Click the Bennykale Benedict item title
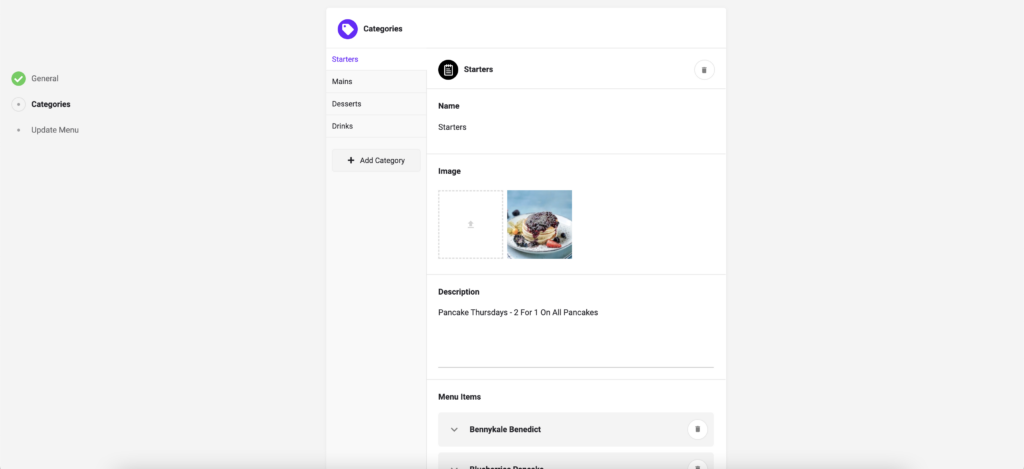 [x=505, y=429]
